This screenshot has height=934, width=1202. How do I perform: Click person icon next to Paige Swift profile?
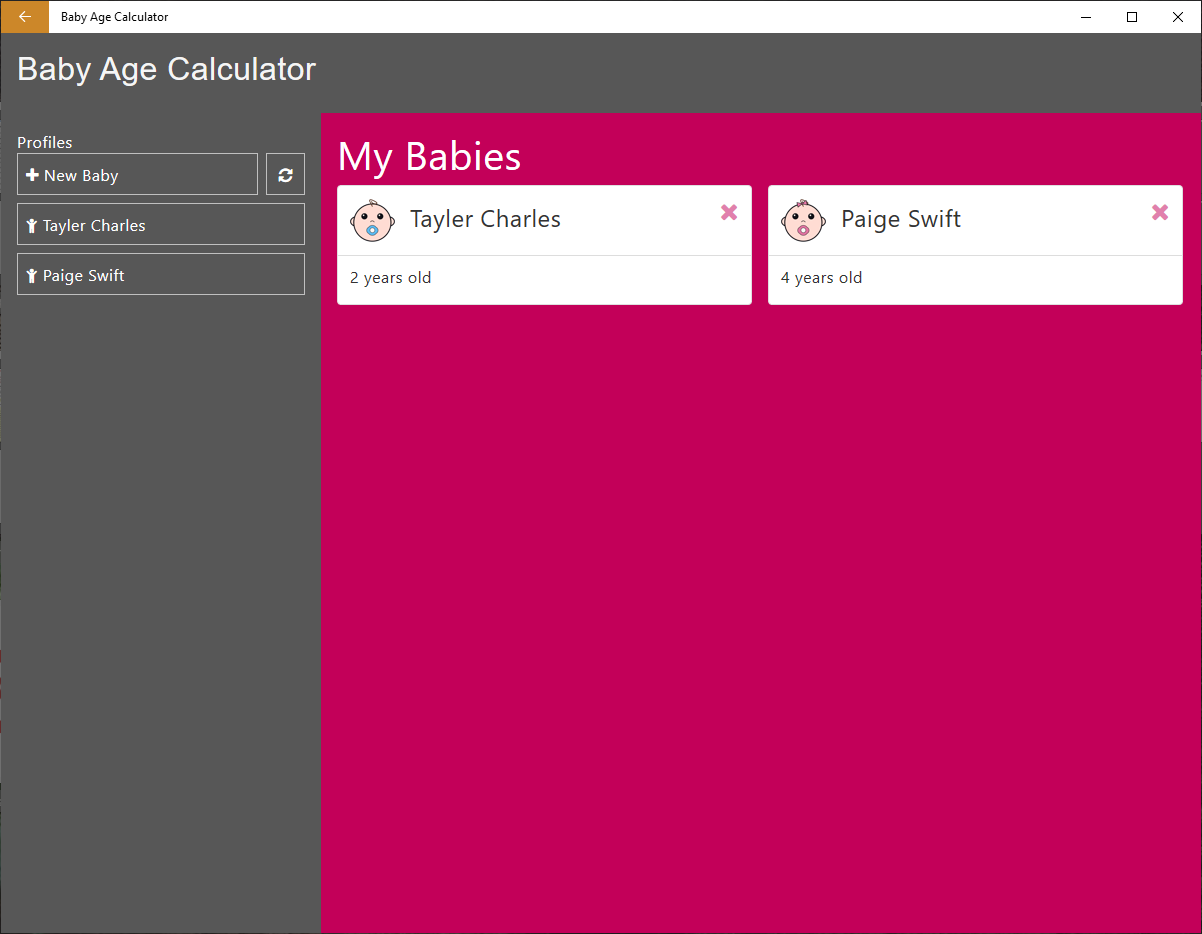point(32,276)
